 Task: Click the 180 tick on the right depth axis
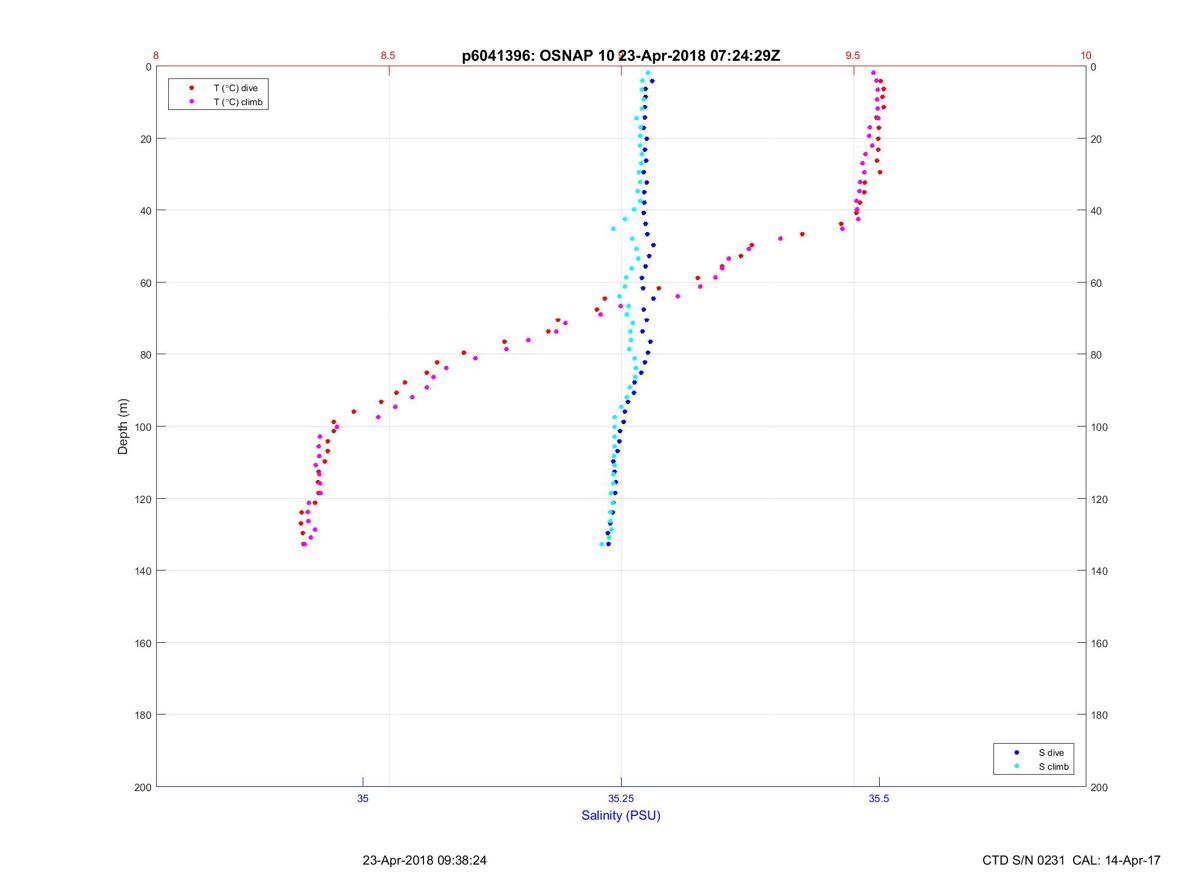(1100, 715)
